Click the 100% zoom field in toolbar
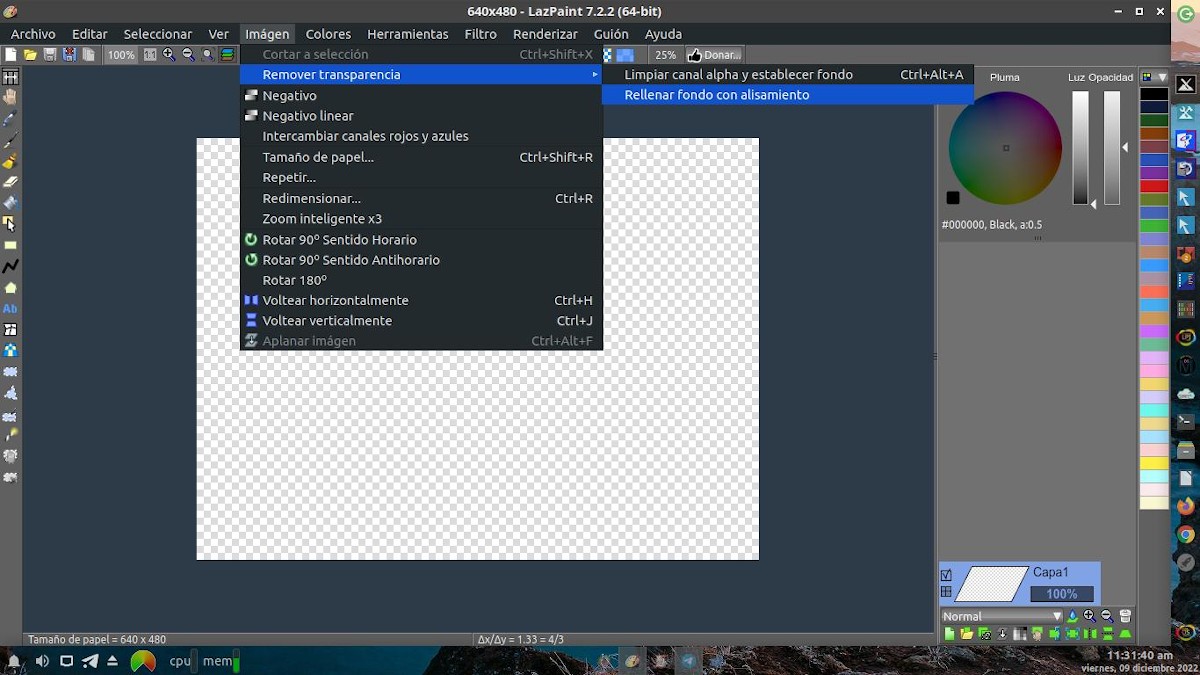1200x675 pixels. click(x=121, y=55)
